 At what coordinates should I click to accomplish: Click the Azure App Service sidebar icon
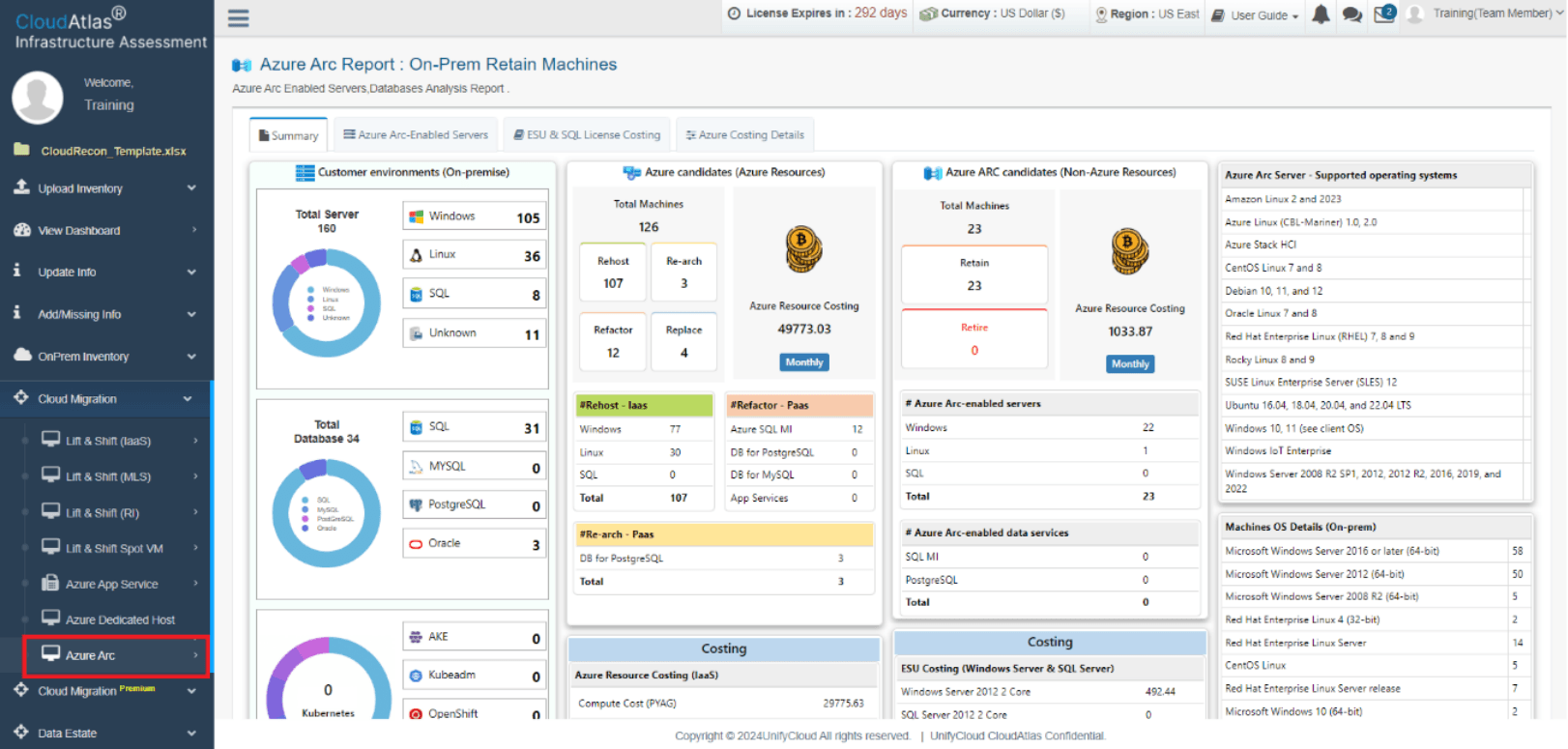tap(50, 583)
